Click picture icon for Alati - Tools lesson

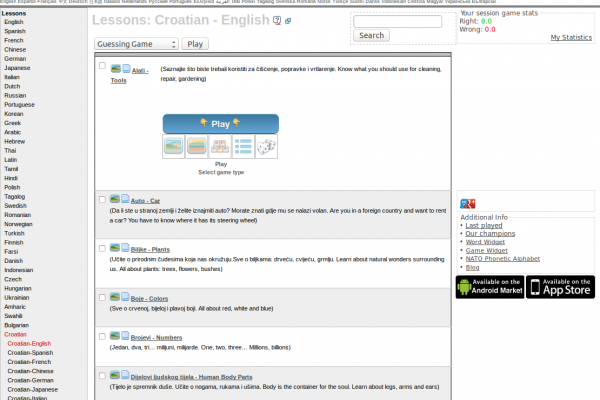coord(116,69)
